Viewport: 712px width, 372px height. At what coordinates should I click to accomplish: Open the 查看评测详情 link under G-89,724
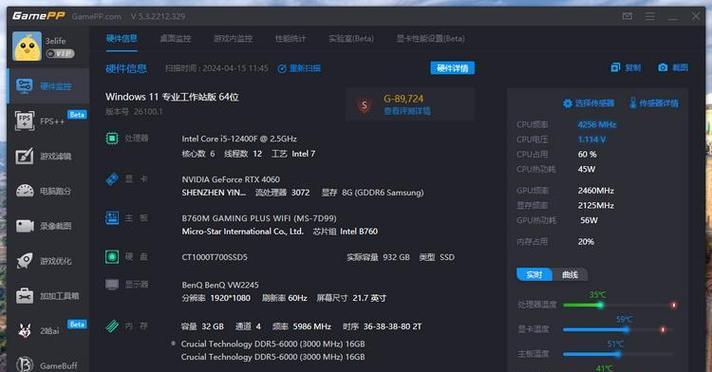click(407, 111)
